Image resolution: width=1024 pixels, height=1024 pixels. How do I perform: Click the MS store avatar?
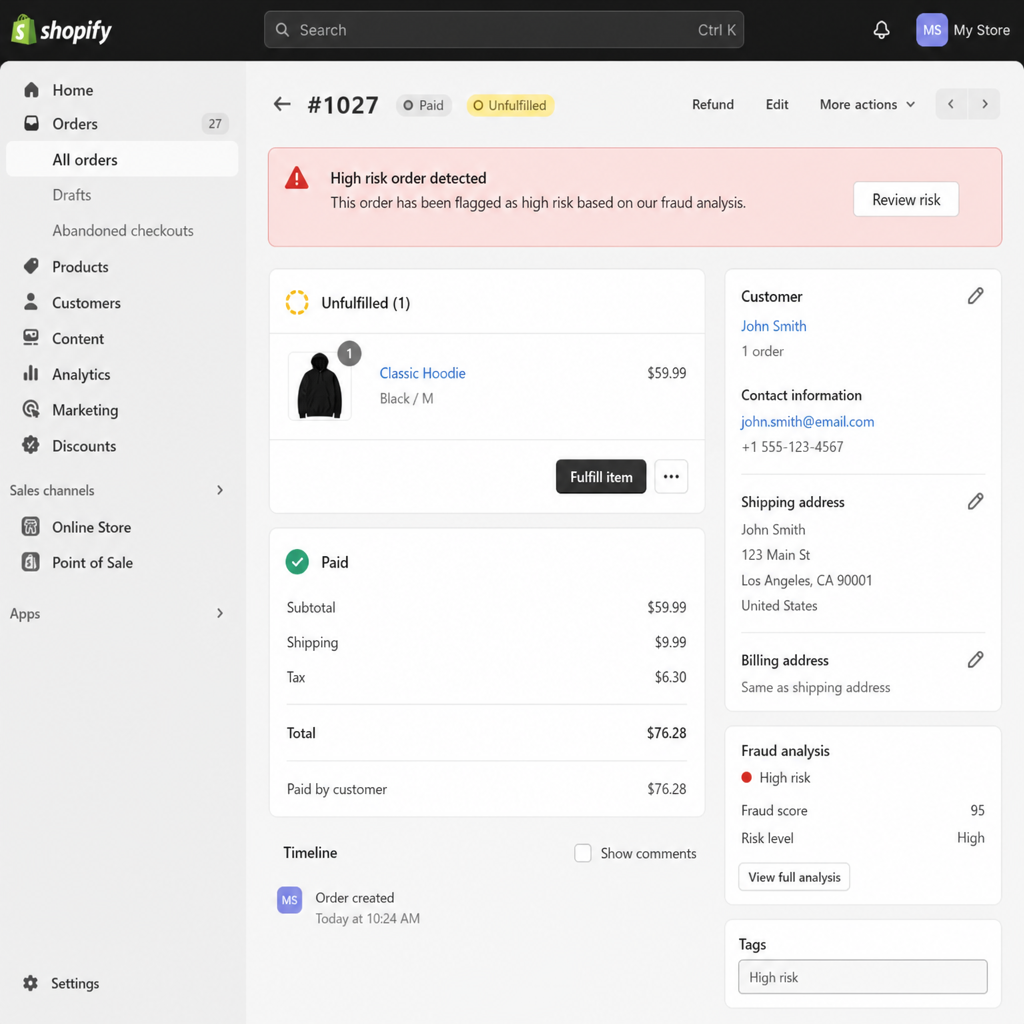pyautogui.click(x=932, y=30)
